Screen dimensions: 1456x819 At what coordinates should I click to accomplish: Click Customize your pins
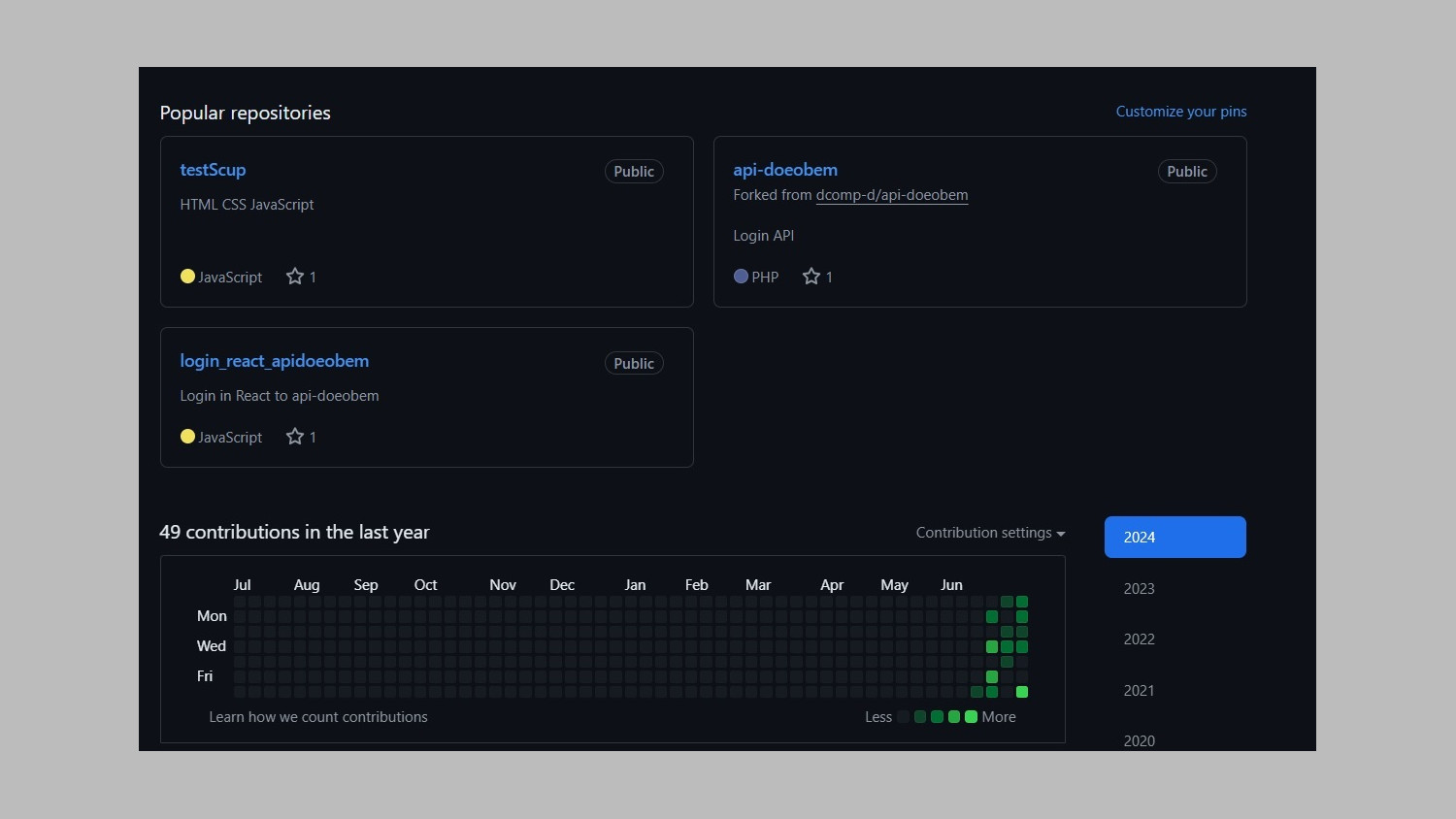pos(1180,112)
